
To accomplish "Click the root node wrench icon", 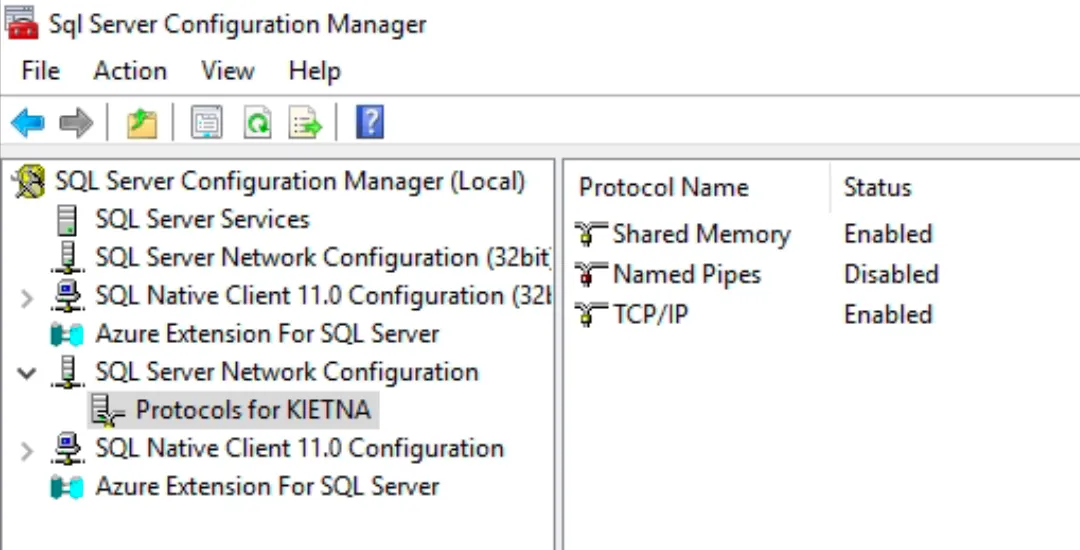I will tap(30, 182).
